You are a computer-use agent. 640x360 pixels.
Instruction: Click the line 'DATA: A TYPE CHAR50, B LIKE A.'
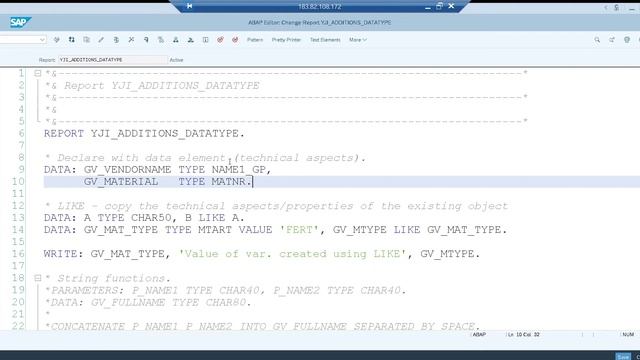pyautogui.click(x=144, y=218)
